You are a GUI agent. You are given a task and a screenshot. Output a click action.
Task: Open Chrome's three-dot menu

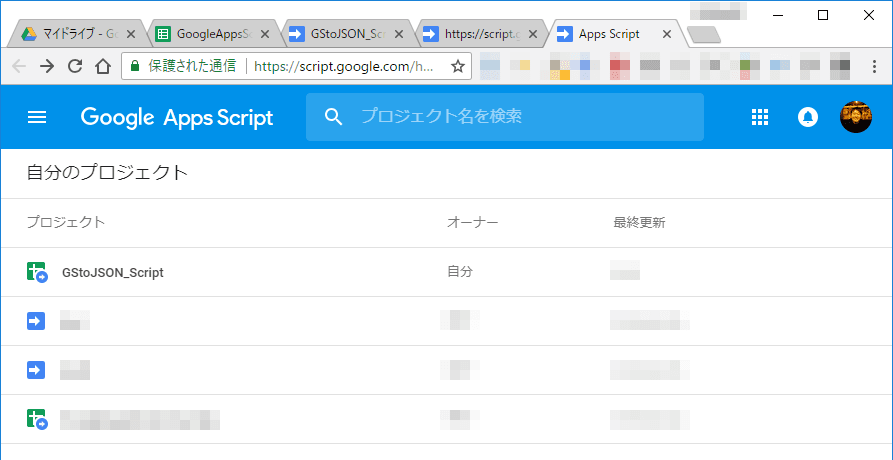click(875, 67)
